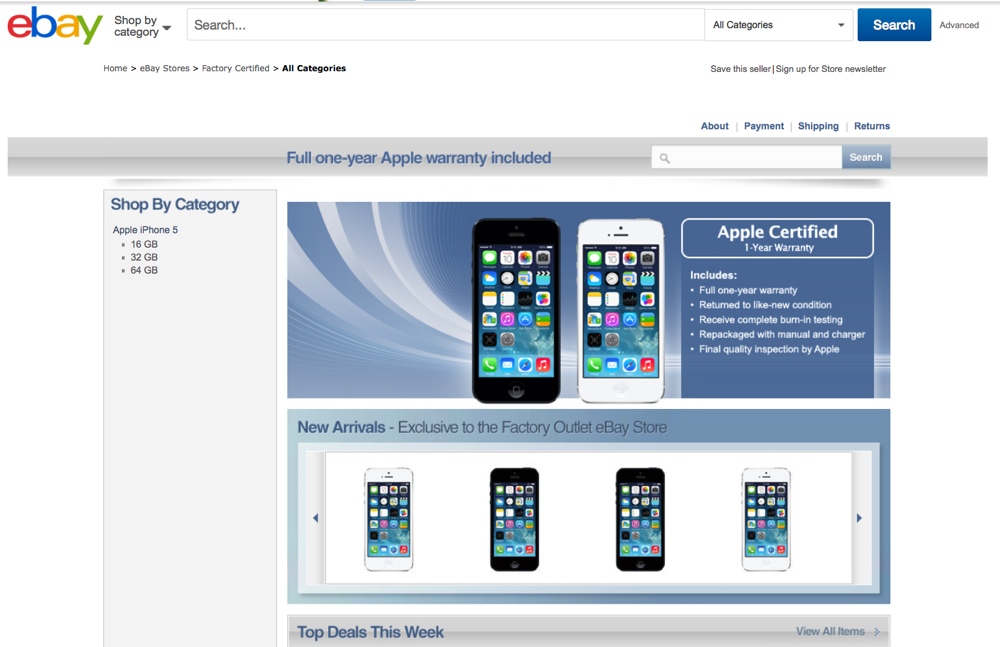Click the All Categories breadcrumb text
Image resolution: width=1000 pixels, height=647 pixels.
314,68
